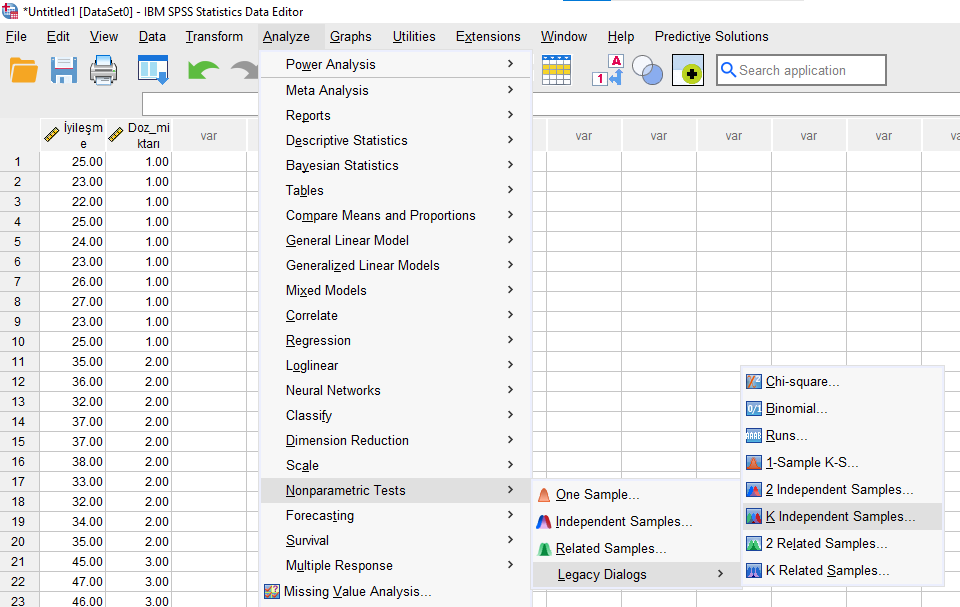Click the ruler icon on Doz_miktarı column

click(115, 134)
